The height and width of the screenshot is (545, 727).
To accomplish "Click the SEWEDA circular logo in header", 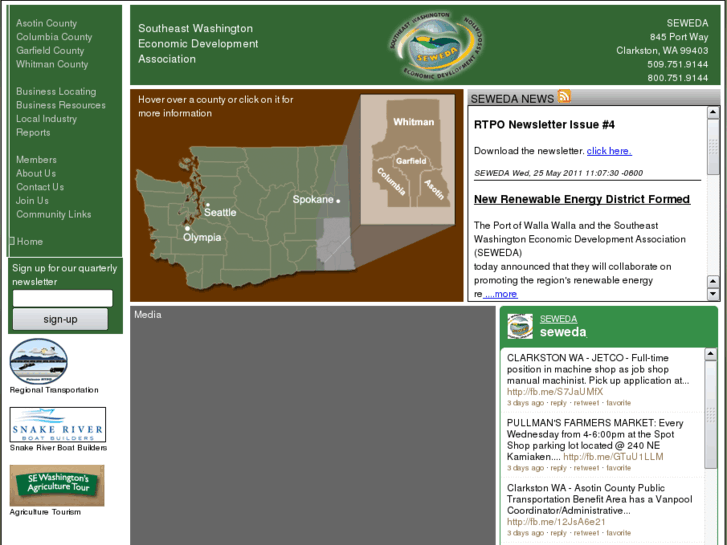I will tap(436, 45).
